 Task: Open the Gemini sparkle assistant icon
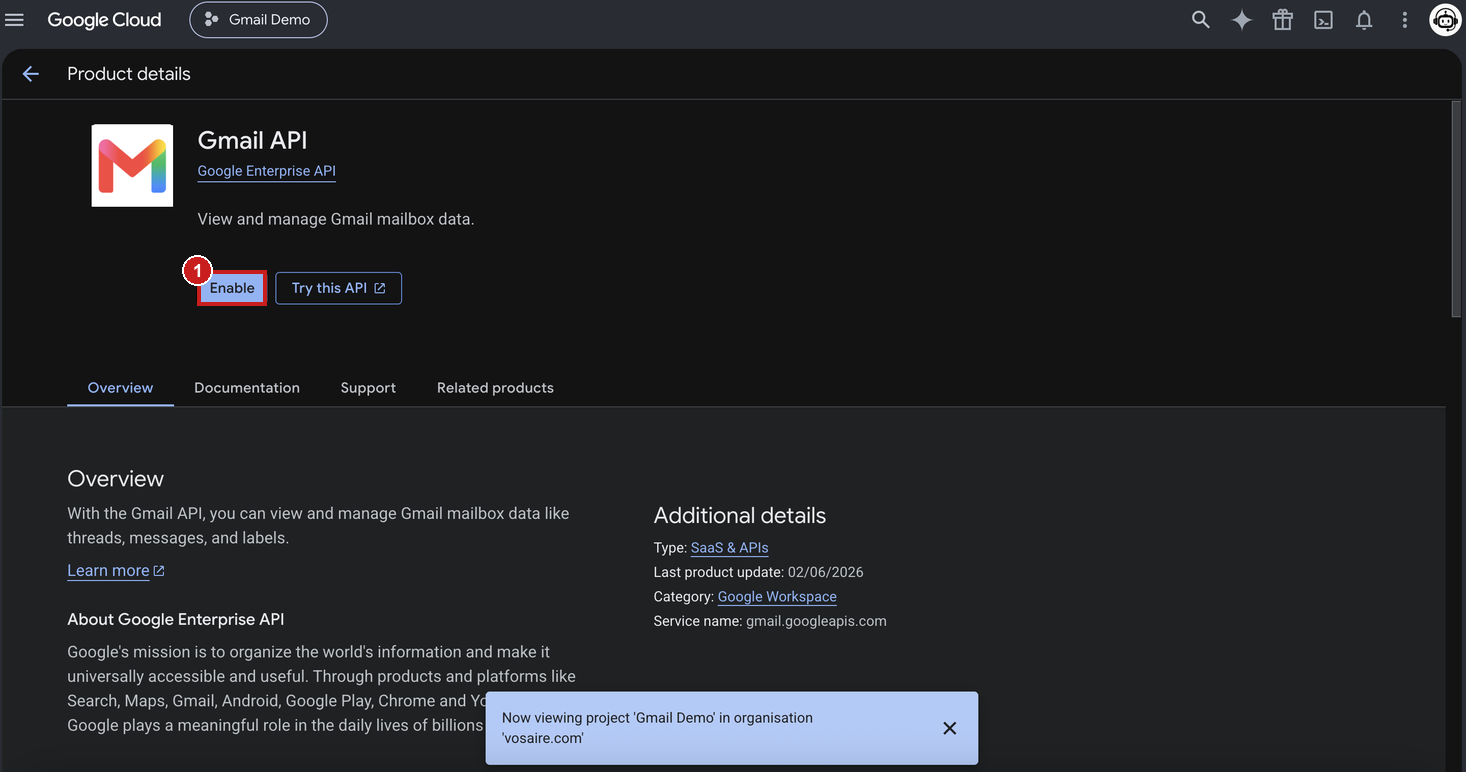pyautogui.click(x=1242, y=20)
